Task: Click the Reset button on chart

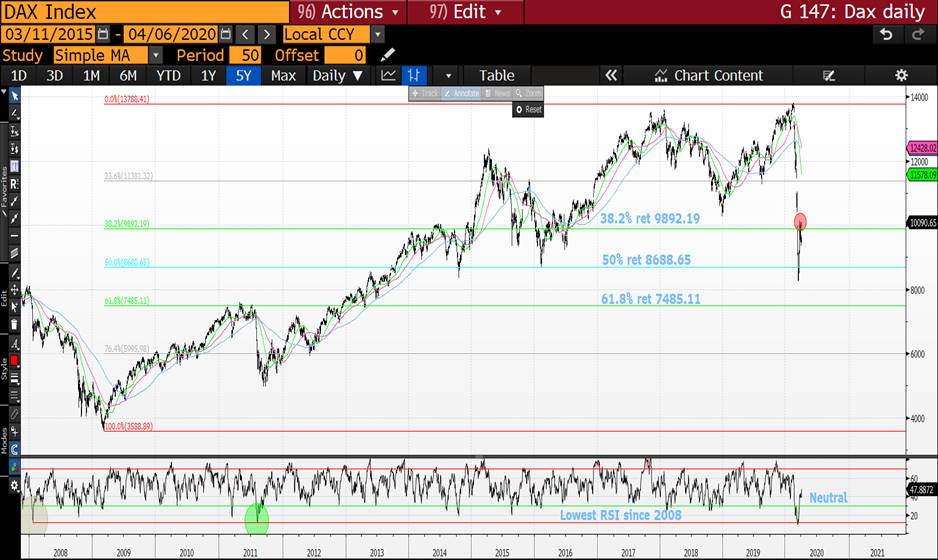Action: [528, 109]
